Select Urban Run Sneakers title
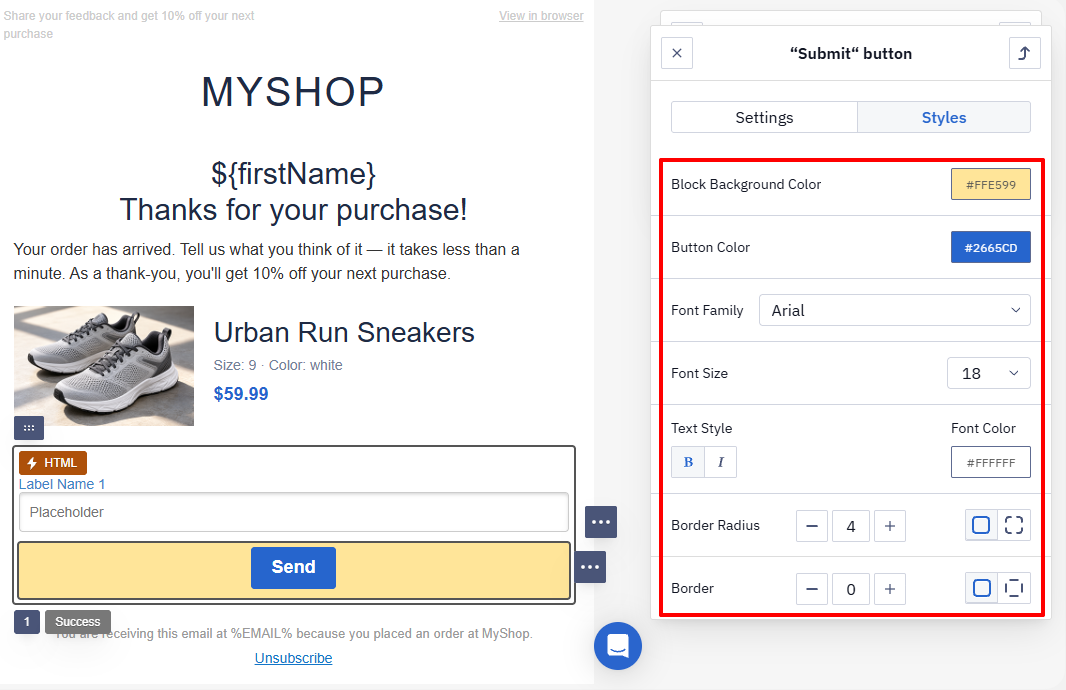The width and height of the screenshot is (1066, 690). tap(344, 332)
